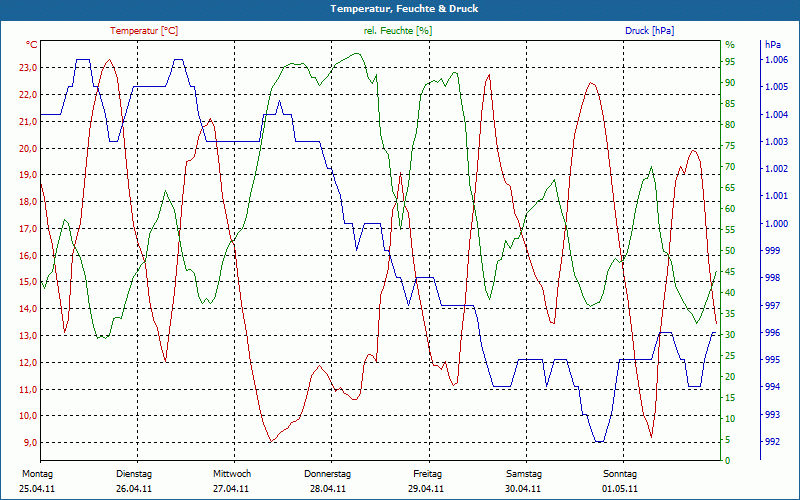
Task: Click the 'hPa' pressure axis unit label
Action: pyautogui.click(x=772, y=45)
